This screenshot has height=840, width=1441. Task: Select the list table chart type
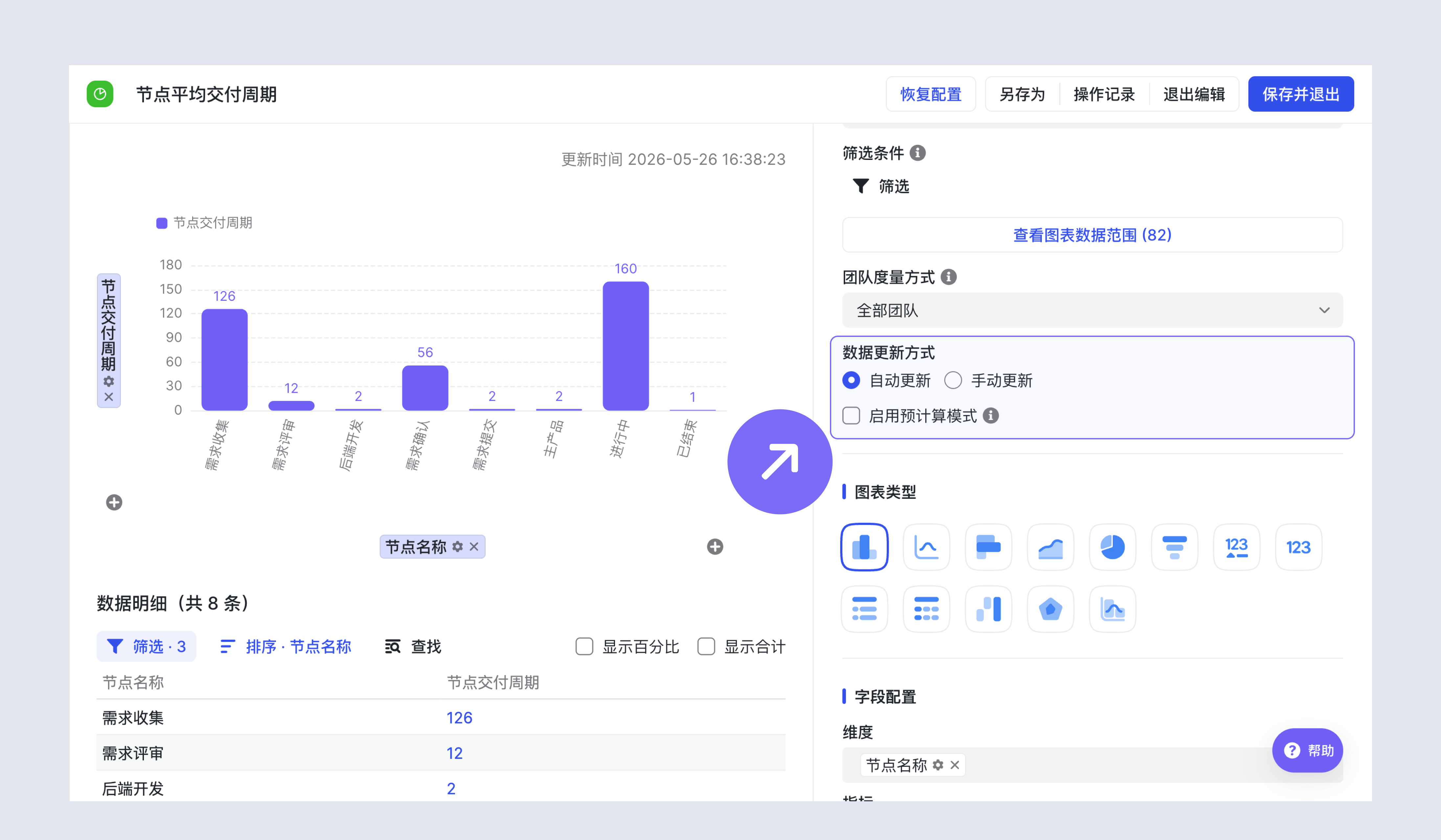tap(864, 609)
